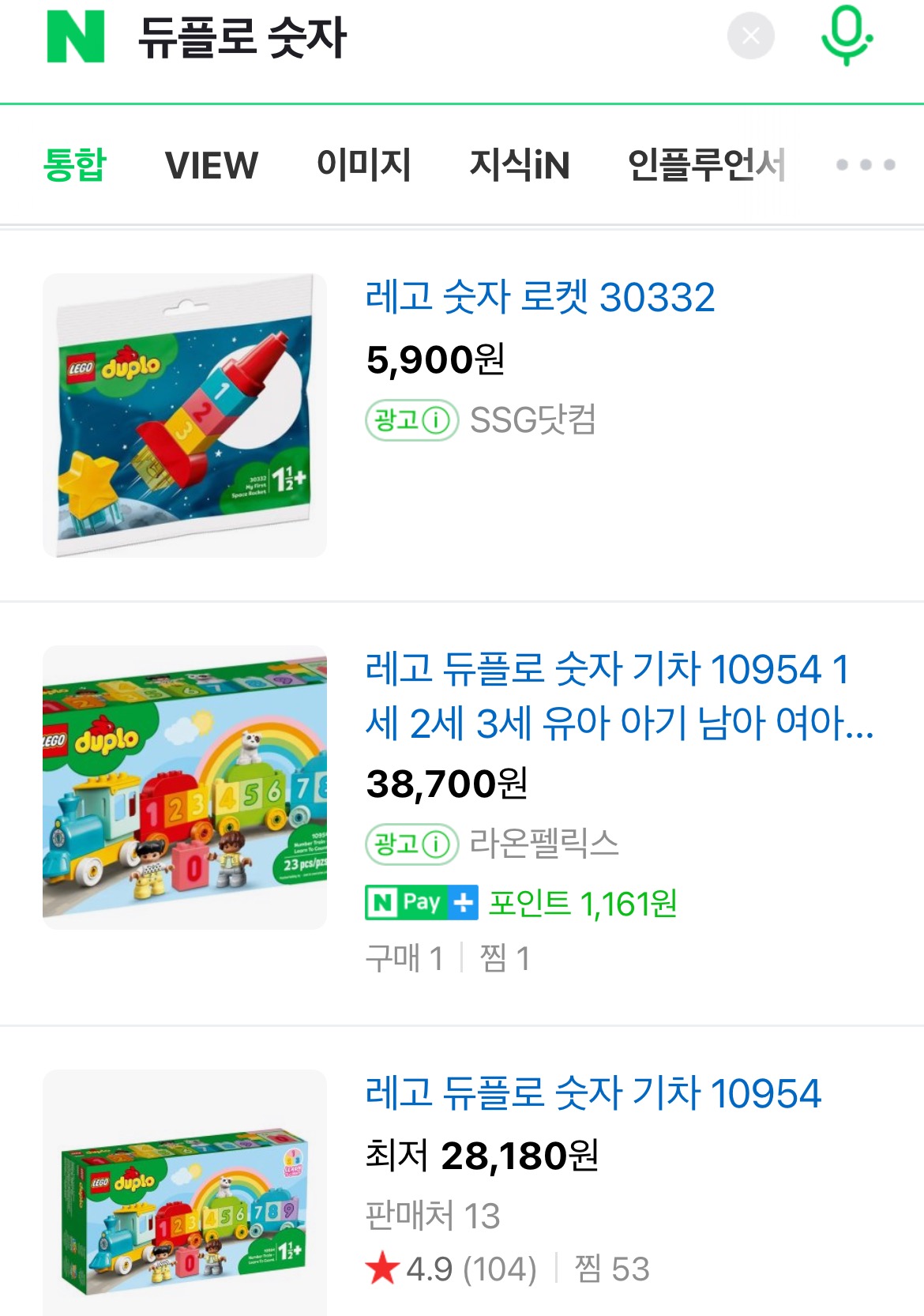Start voice search with microphone icon
924x1316 pixels.
click(x=847, y=36)
